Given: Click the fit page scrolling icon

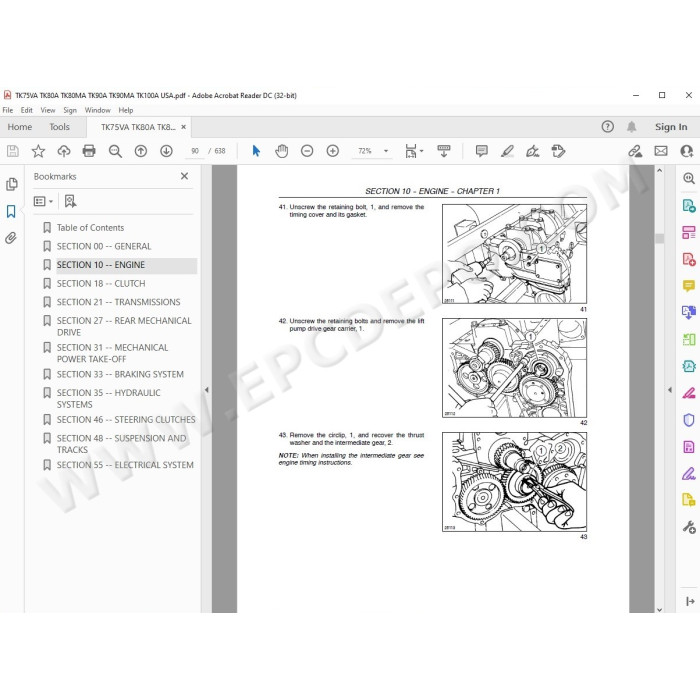Looking at the screenshot, I should click(x=411, y=151).
